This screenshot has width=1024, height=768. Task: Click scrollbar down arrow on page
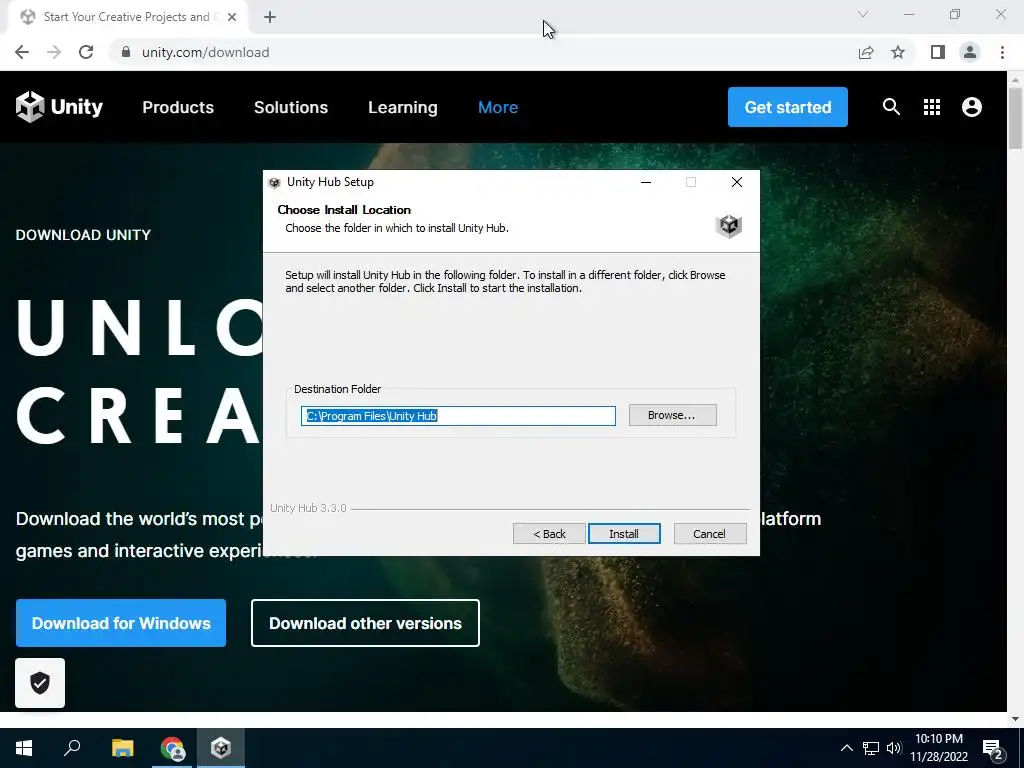click(1015, 719)
